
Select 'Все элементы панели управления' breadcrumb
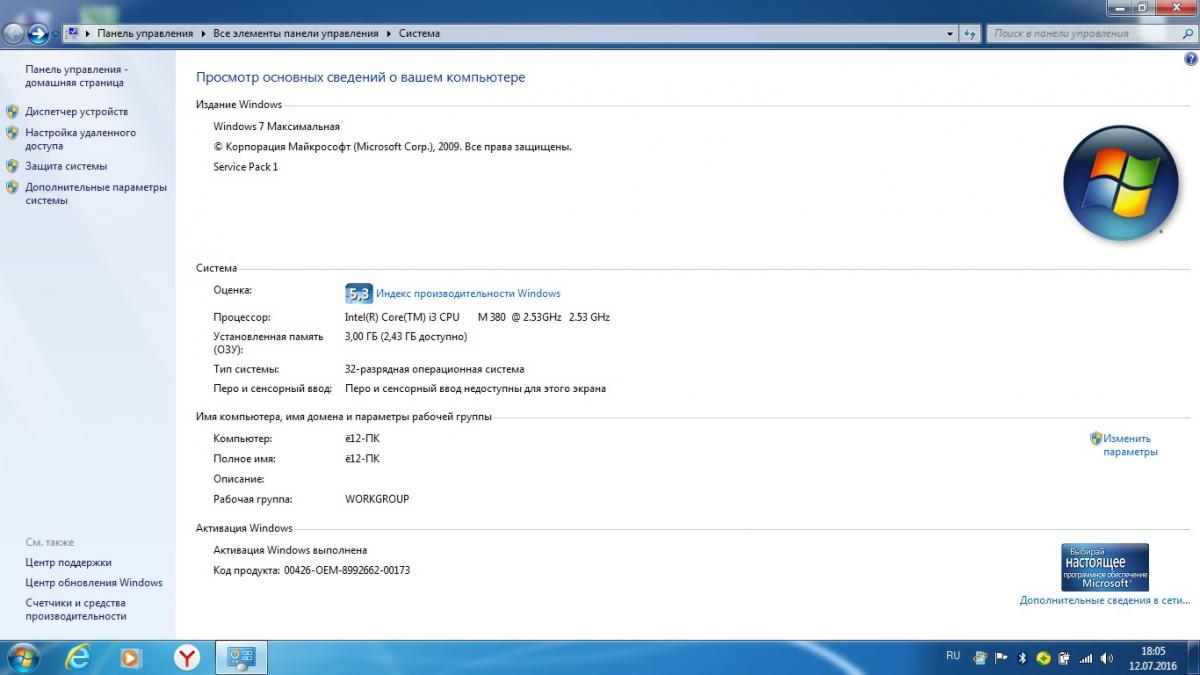(296, 33)
